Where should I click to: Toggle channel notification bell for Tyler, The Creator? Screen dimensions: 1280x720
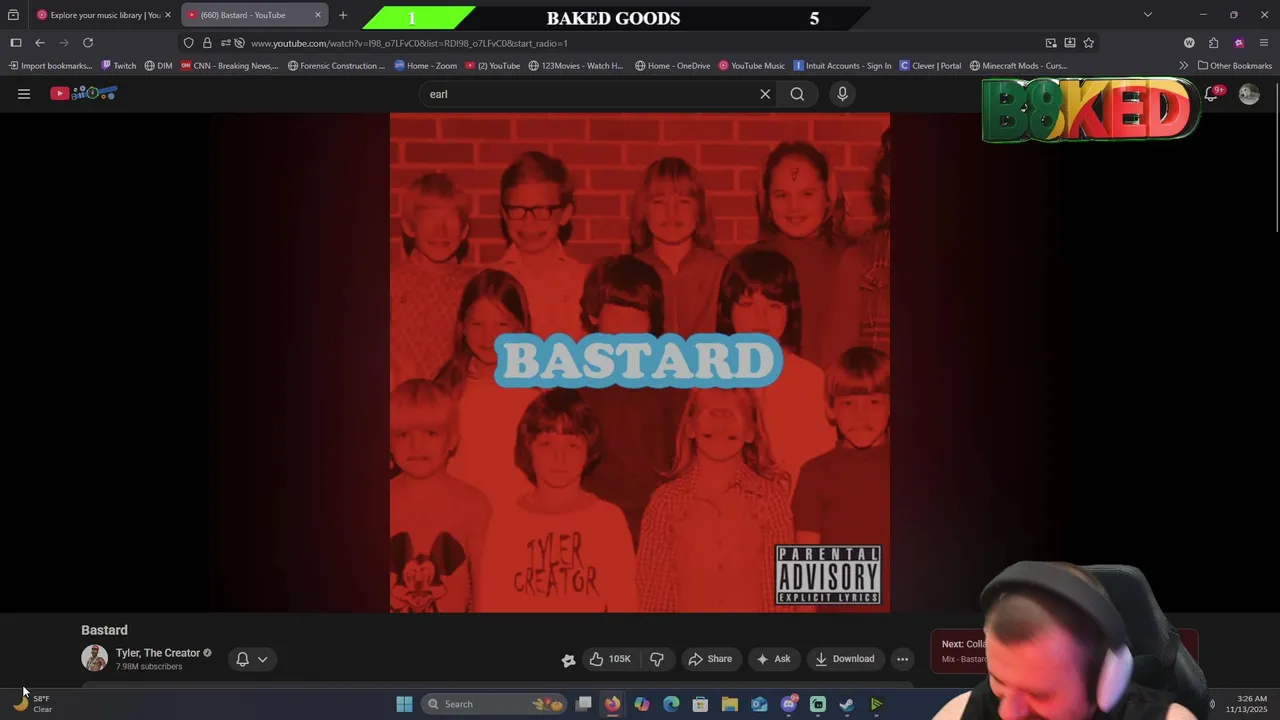[x=242, y=659]
